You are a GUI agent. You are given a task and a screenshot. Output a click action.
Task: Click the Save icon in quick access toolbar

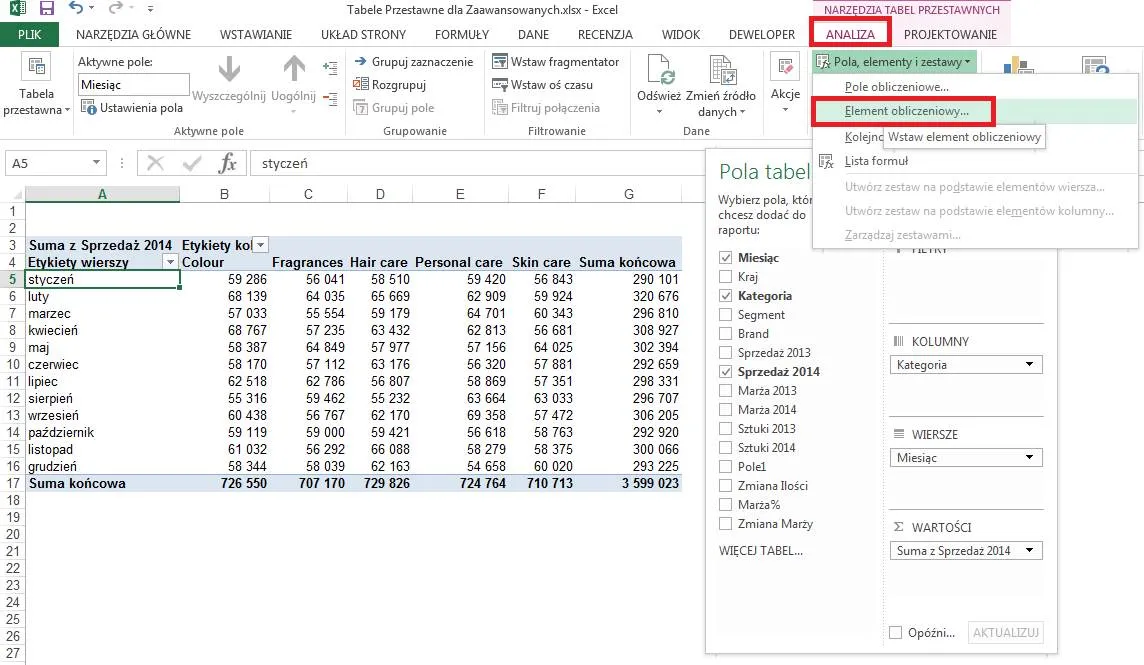pyautogui.click(x=46, y=9)
